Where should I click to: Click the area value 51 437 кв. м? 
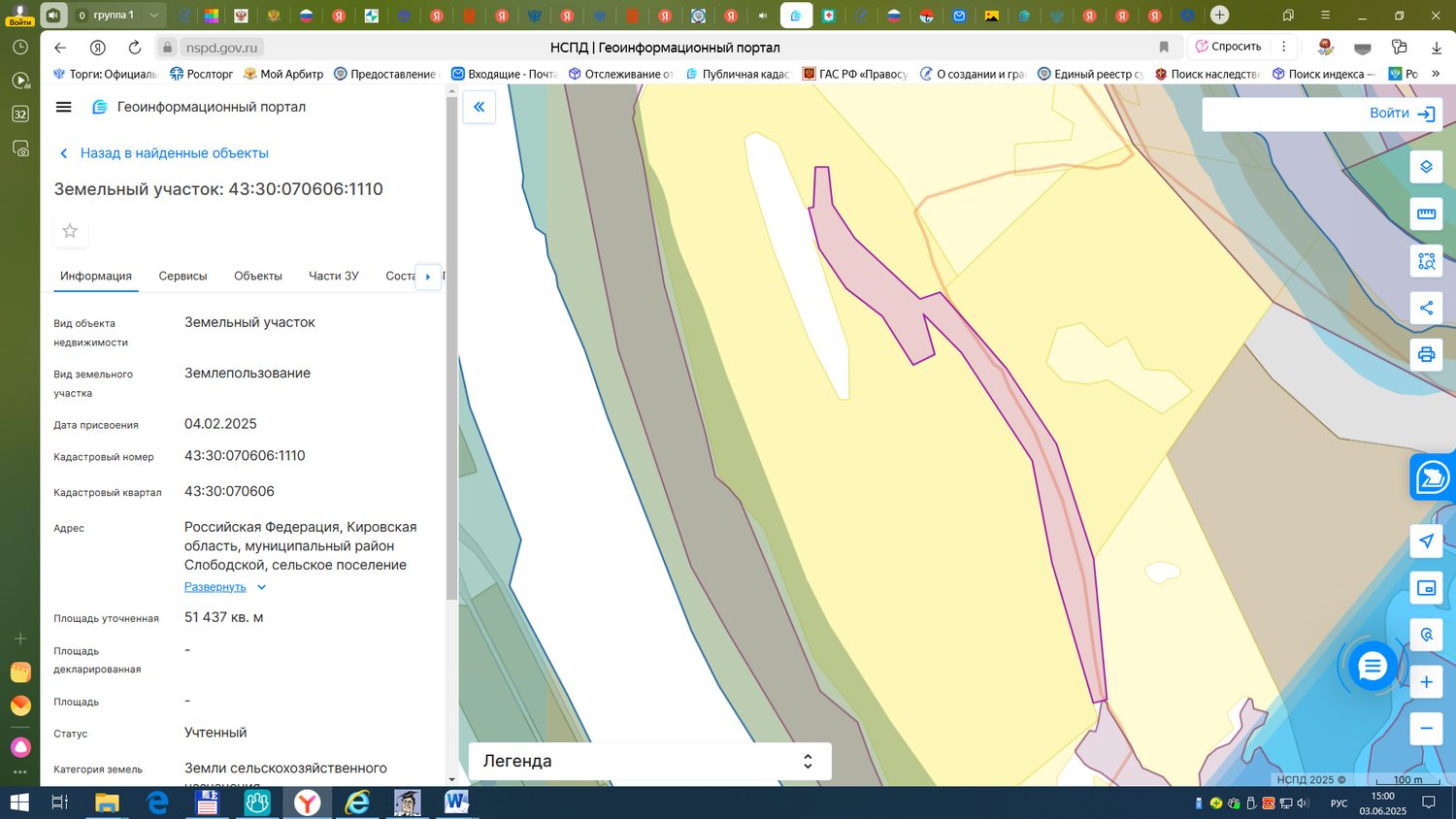[224, 617]
